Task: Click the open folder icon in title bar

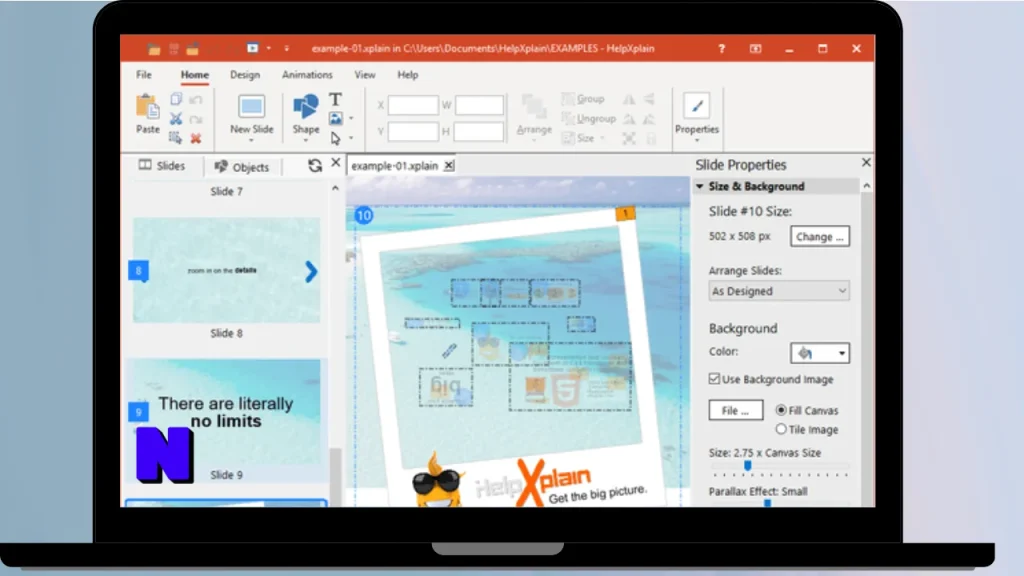Action: tap(153, 48)
